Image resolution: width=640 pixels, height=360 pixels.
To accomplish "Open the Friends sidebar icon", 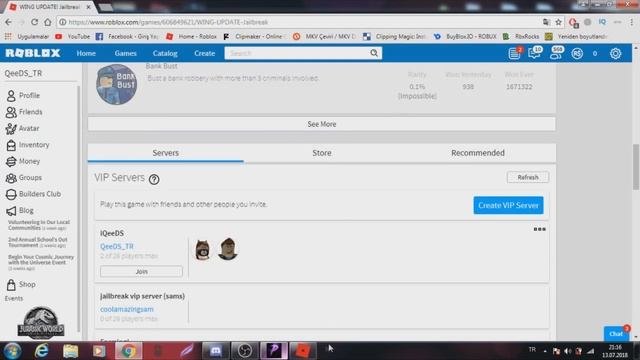I will click(x=11, y=112).
